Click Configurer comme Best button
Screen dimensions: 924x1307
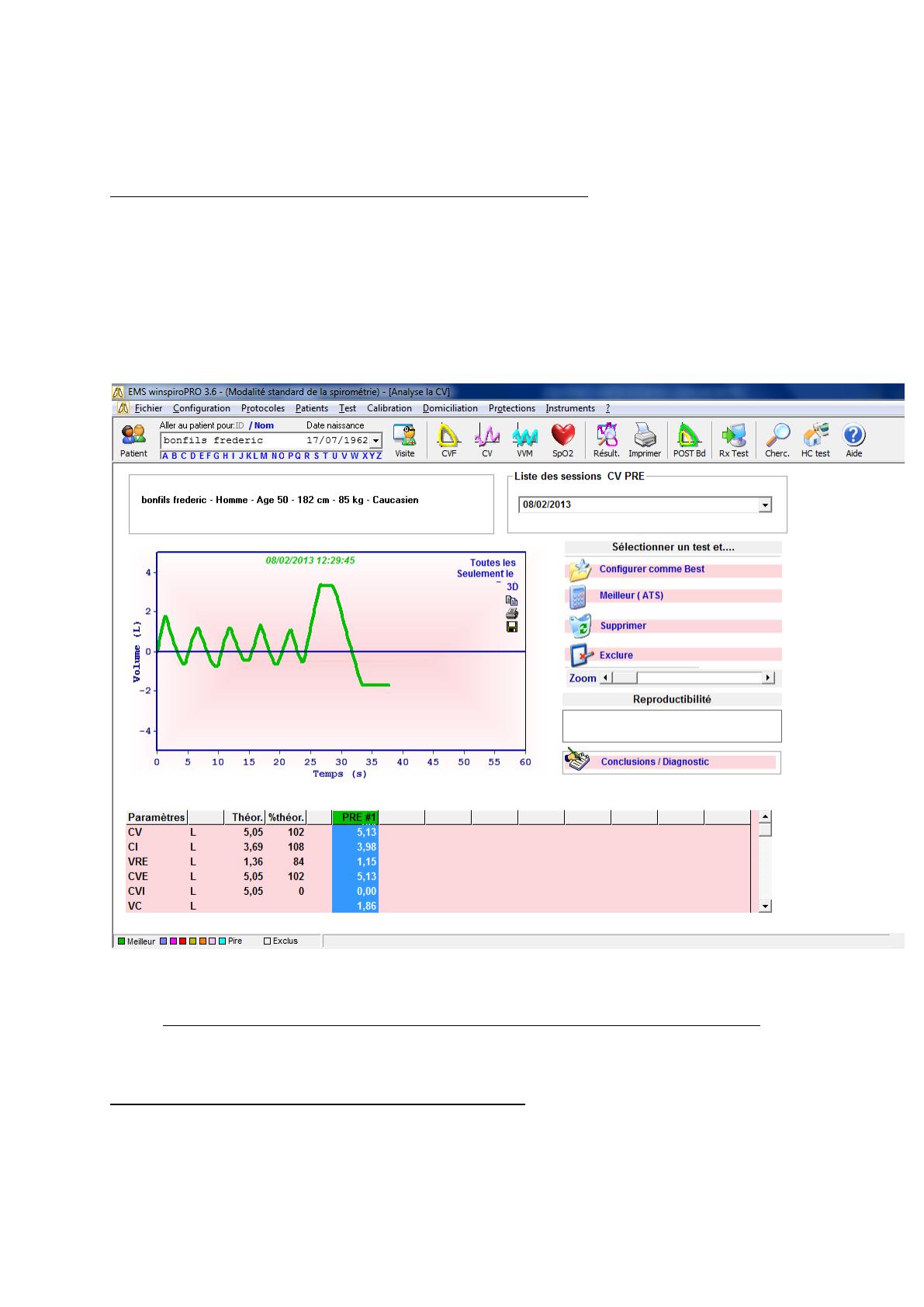coord(652,570)
